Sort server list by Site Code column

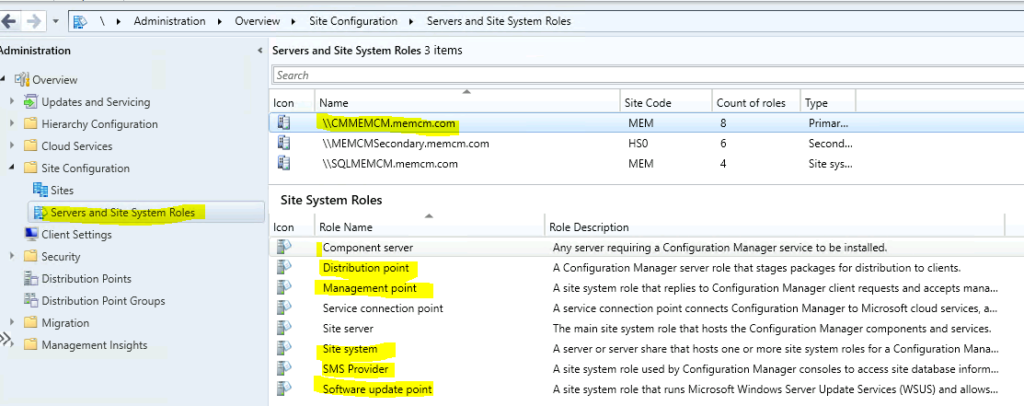coord(665,102)
